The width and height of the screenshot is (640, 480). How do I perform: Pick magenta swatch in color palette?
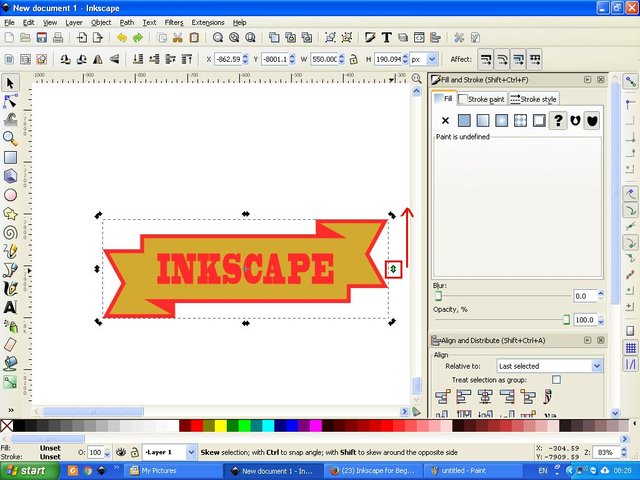(316, 426)
